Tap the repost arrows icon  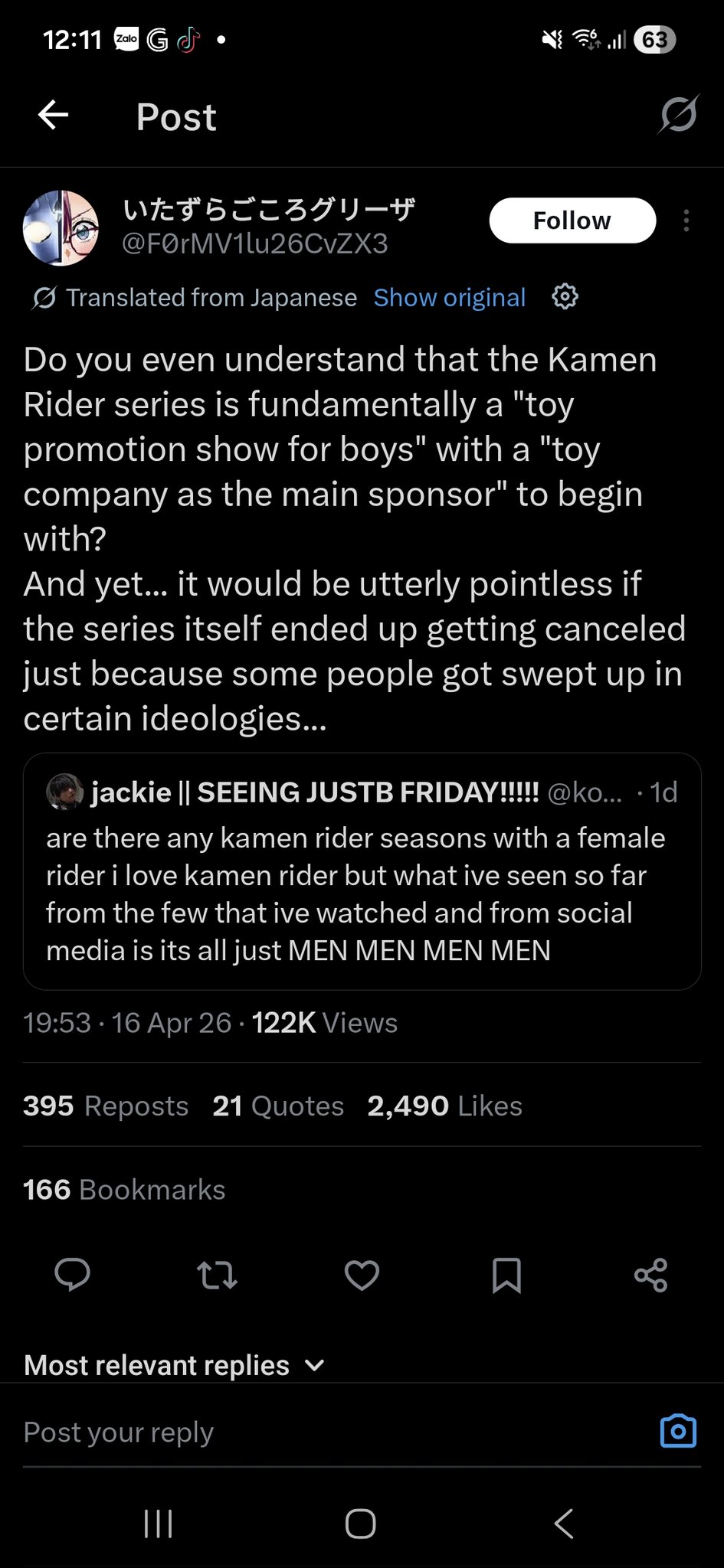[x=217, y=1276]
